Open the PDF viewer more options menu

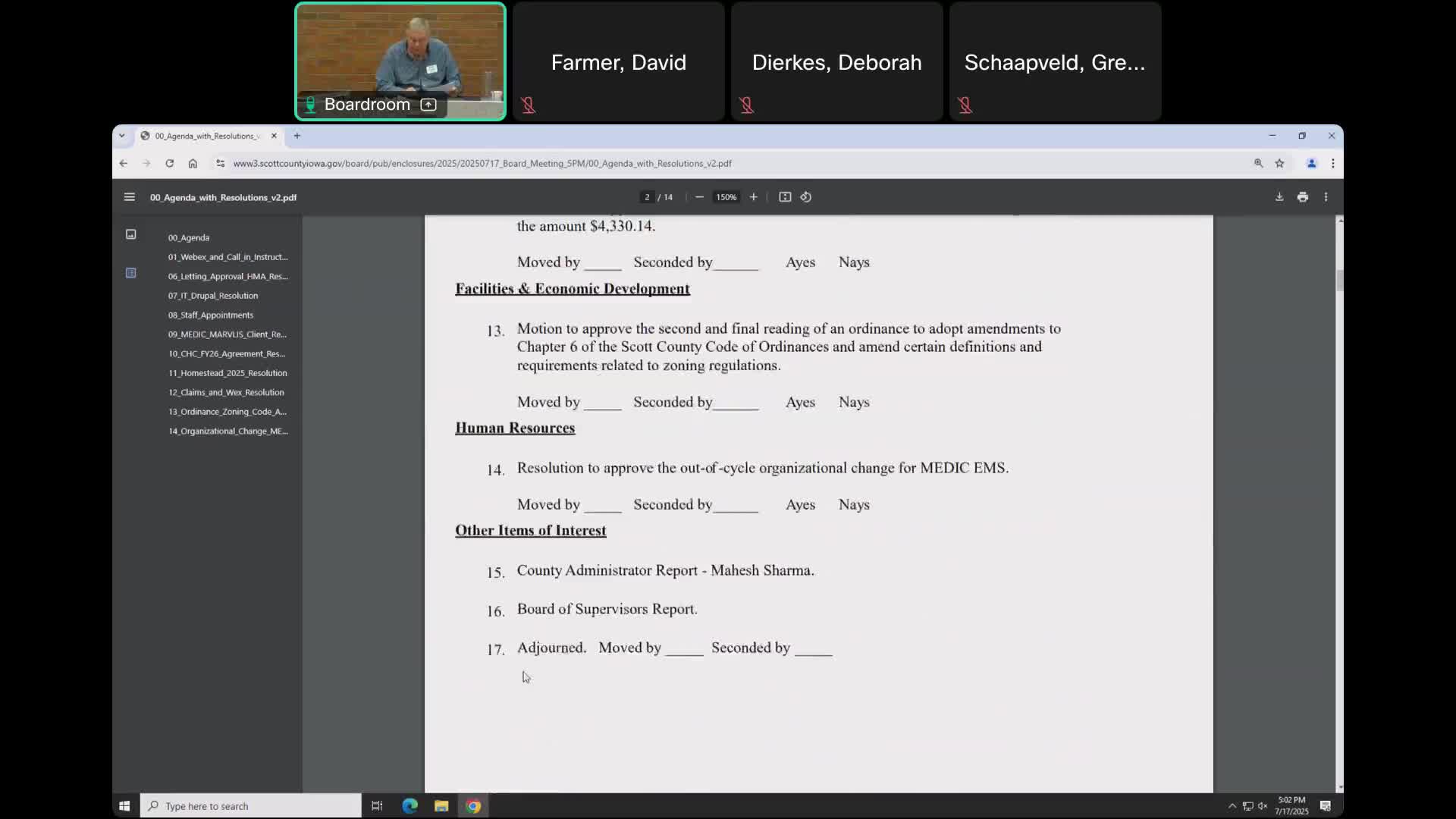pos(1326,196)
